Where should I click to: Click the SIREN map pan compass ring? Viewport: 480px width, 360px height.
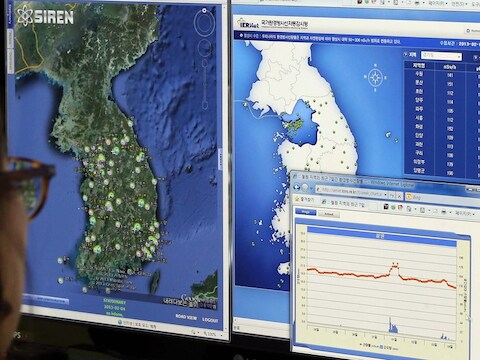click(x=205, y=23)
